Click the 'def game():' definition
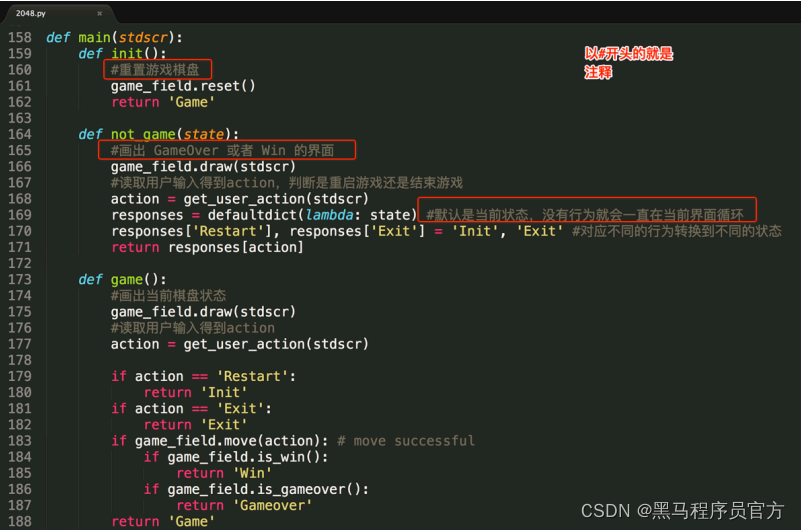 pos(122,280)
